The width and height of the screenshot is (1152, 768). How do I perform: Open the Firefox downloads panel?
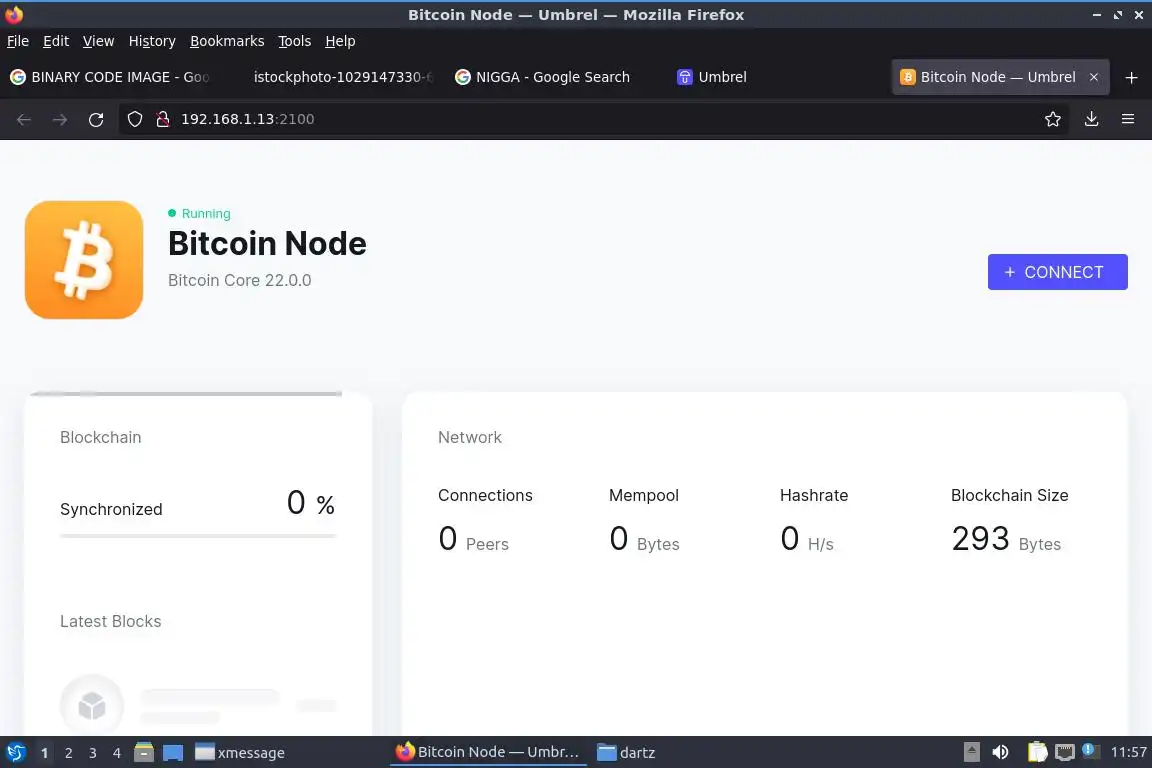tap(1092, 119)
